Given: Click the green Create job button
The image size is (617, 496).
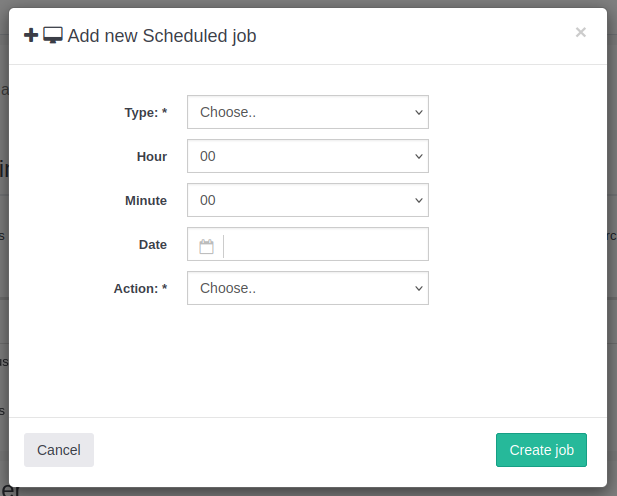Looking at the screenshot, I should (x=541, y=450).
